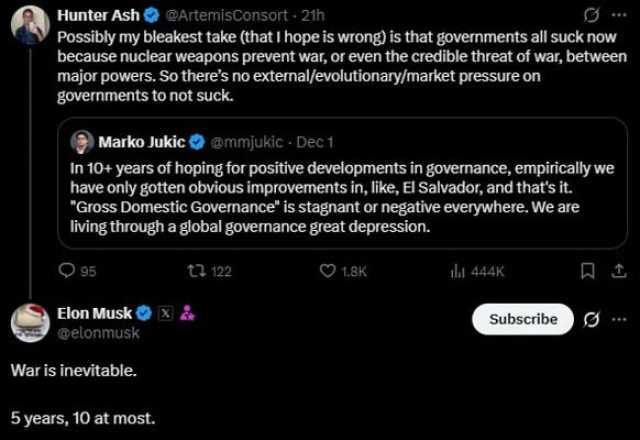Repost the tweet with 122 reposts
This screenshot has width=640, height=440.
pos(196,271)
